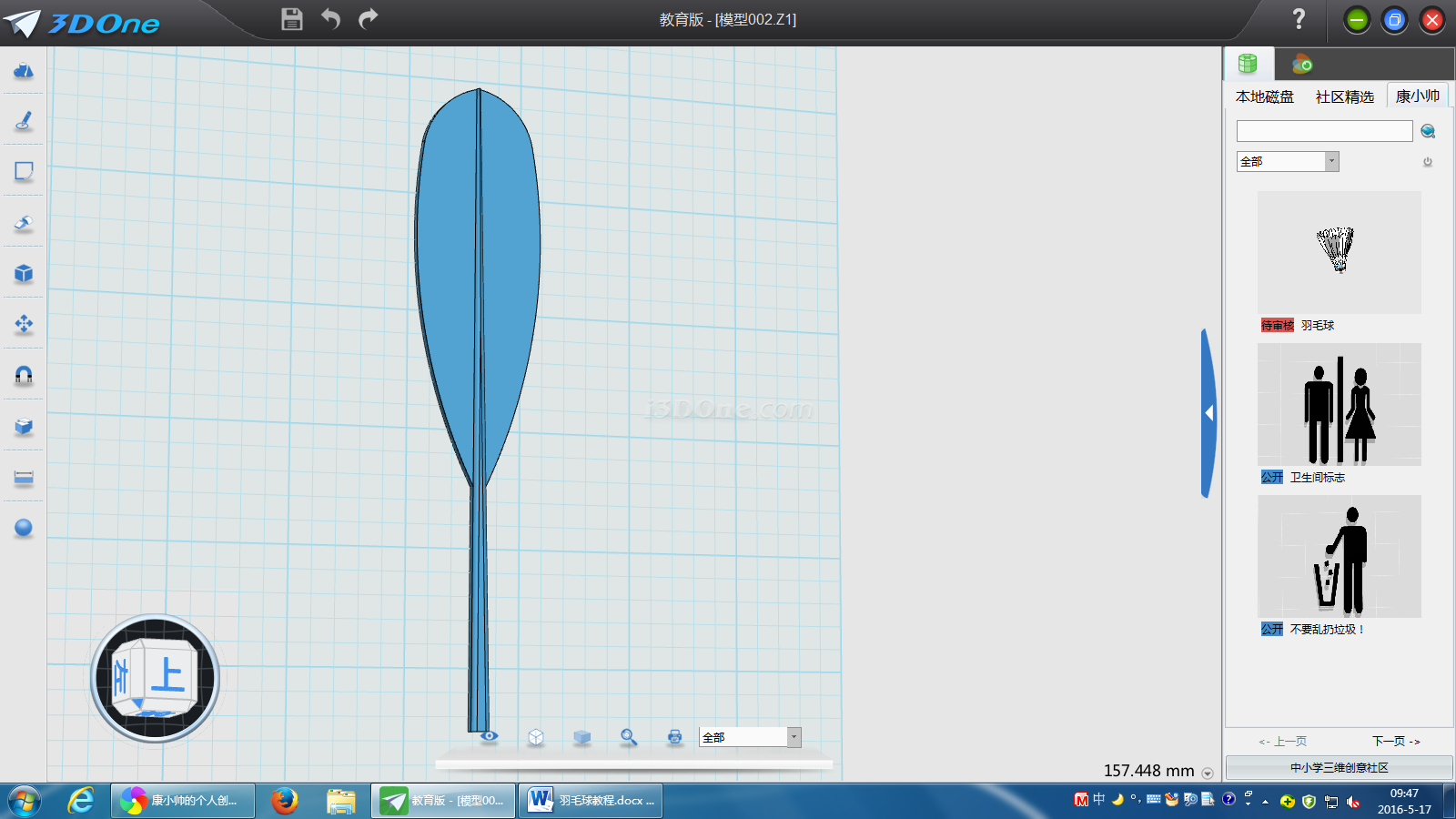
Task: Toggle wireframe cube display mode
Action: pos(536,737)
